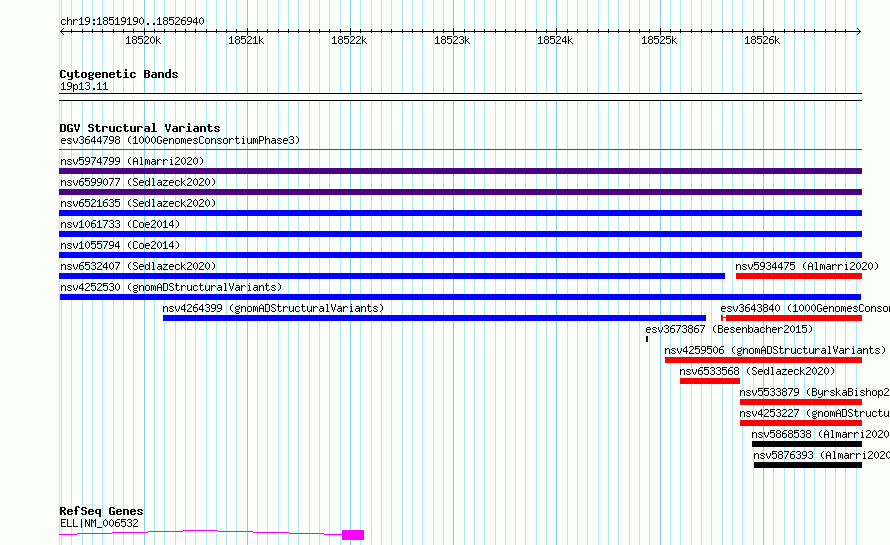Click the RefSeq Genes track title
Image resolution: width=890 pixels, height=545 pixels.
coord(101,512)
